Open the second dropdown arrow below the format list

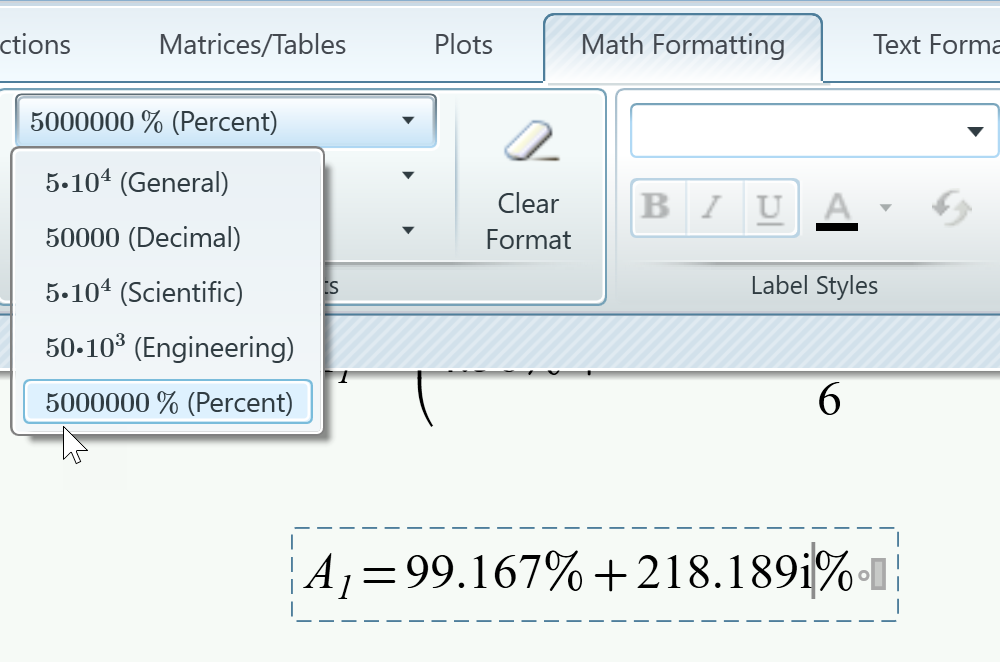point(408,230)
